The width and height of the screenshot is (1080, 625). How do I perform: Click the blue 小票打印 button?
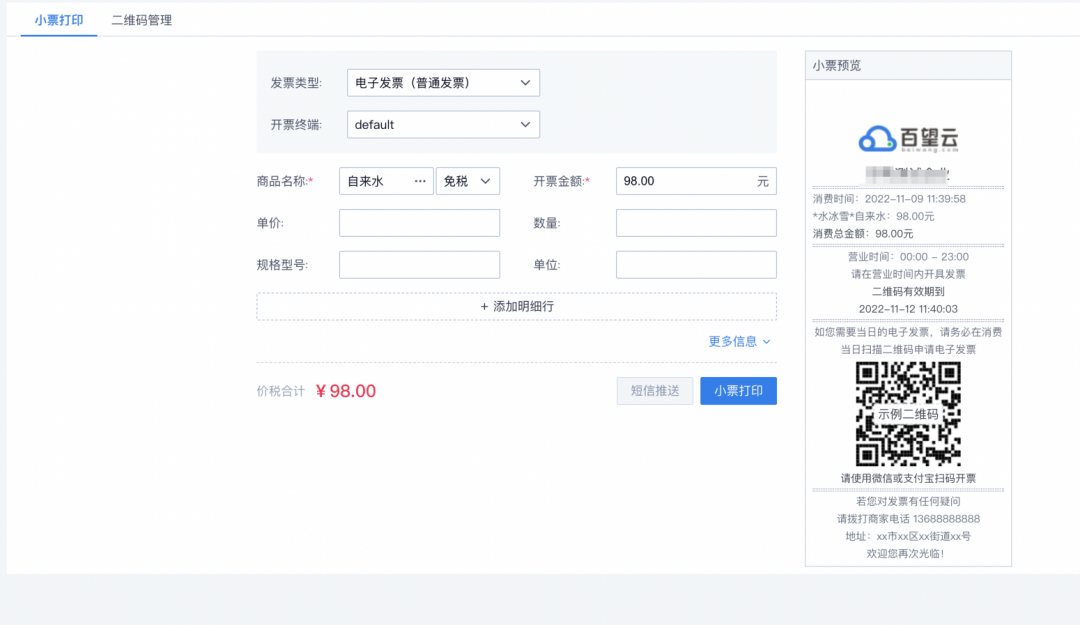(738, 391)
